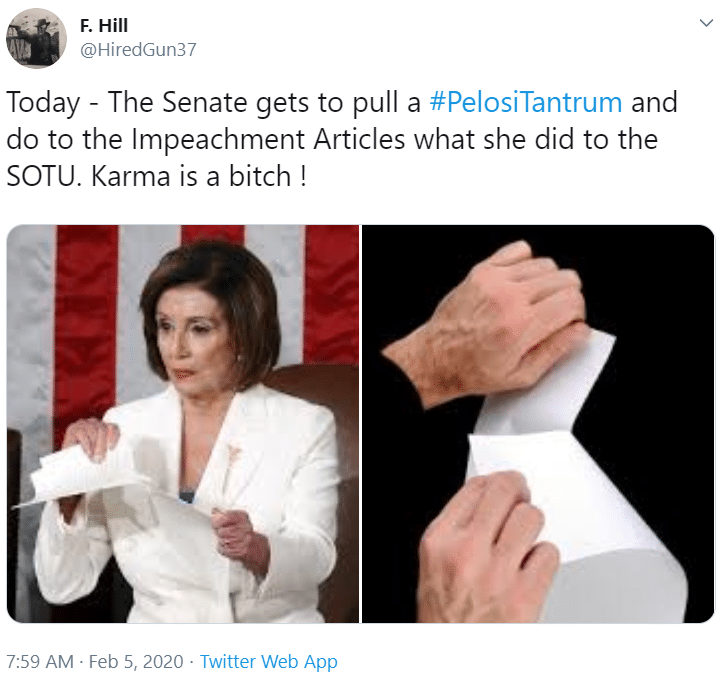Click the word Karma in tweet

pyautogui.click(x=131, y=177)
